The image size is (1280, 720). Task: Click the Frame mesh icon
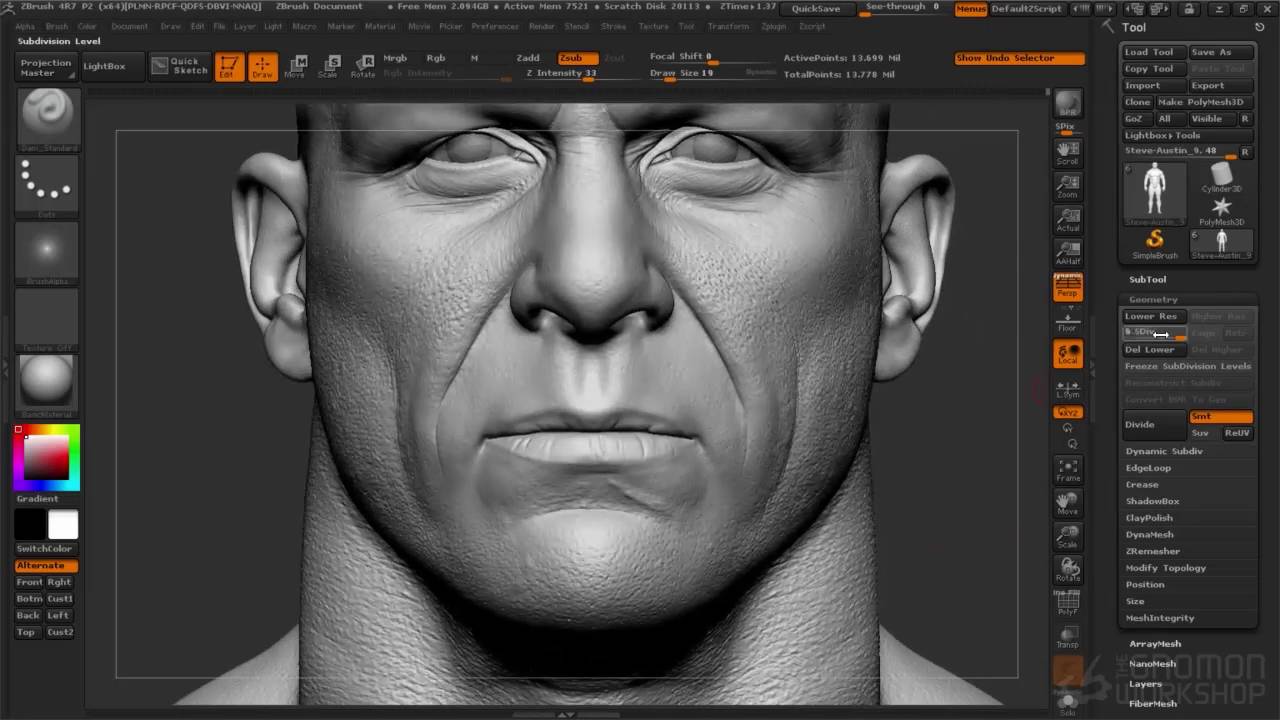click(1068, 470)
